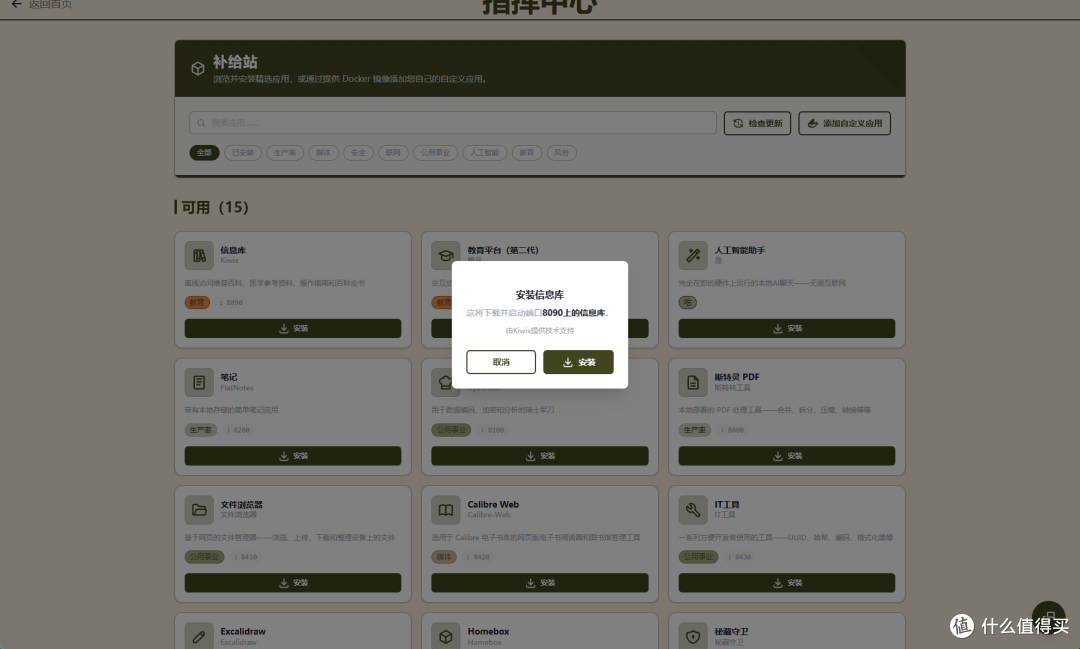Image resolution: width=1080 pixels, height=649 pixels.
Task: Click the Excalidraw pencil icon
Action: click(x=199, y=637)
